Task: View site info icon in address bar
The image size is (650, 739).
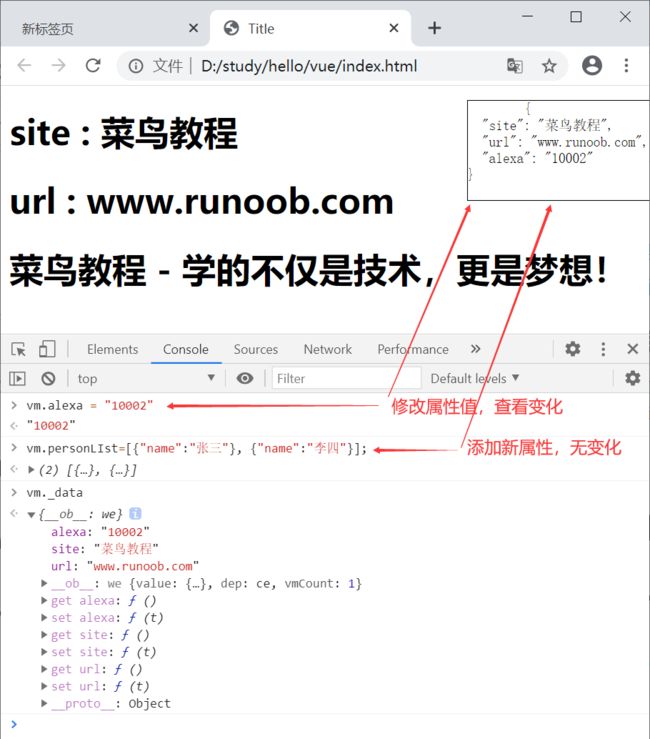Action: (x=136, y=66)
